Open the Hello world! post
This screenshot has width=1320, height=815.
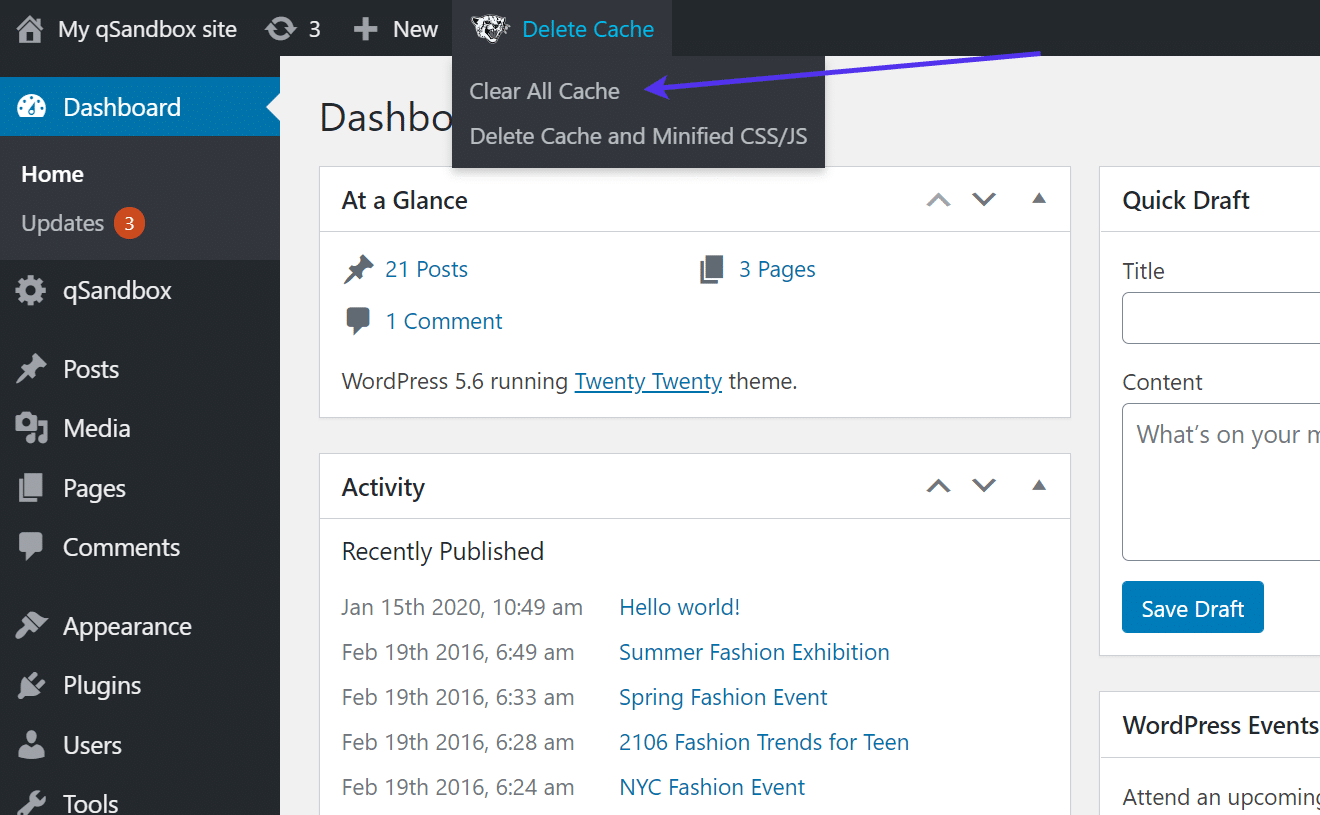pyautogui.click(x=679, y=606)
